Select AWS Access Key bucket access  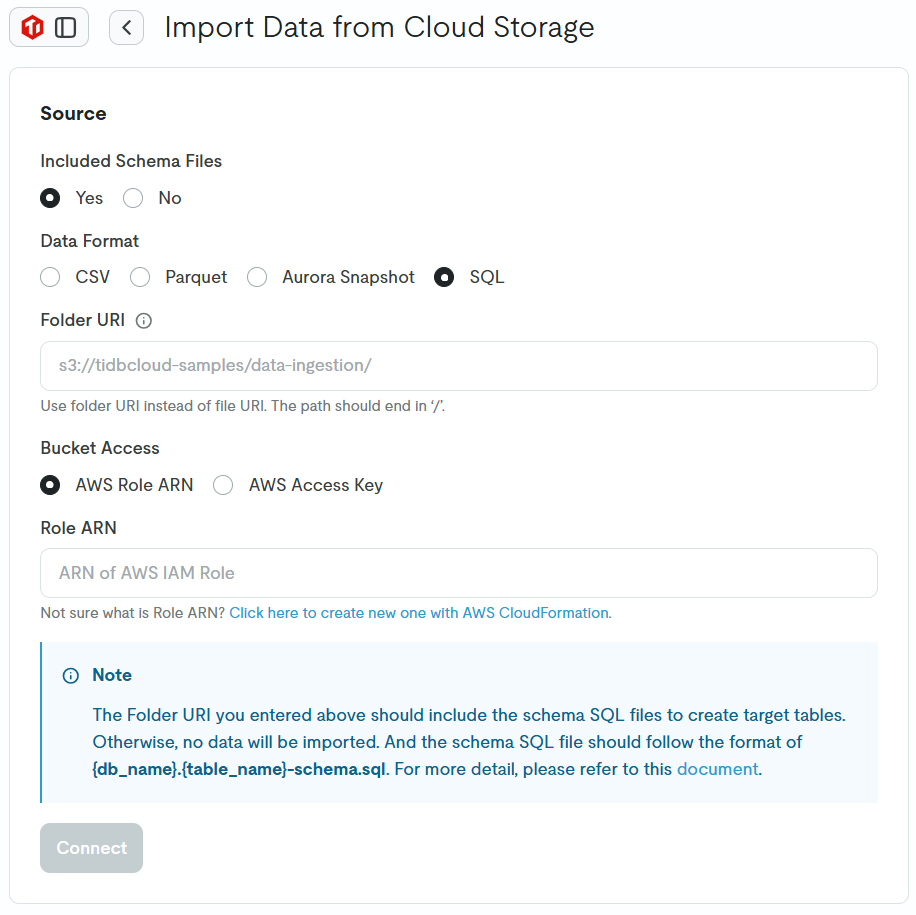[223, 485]
